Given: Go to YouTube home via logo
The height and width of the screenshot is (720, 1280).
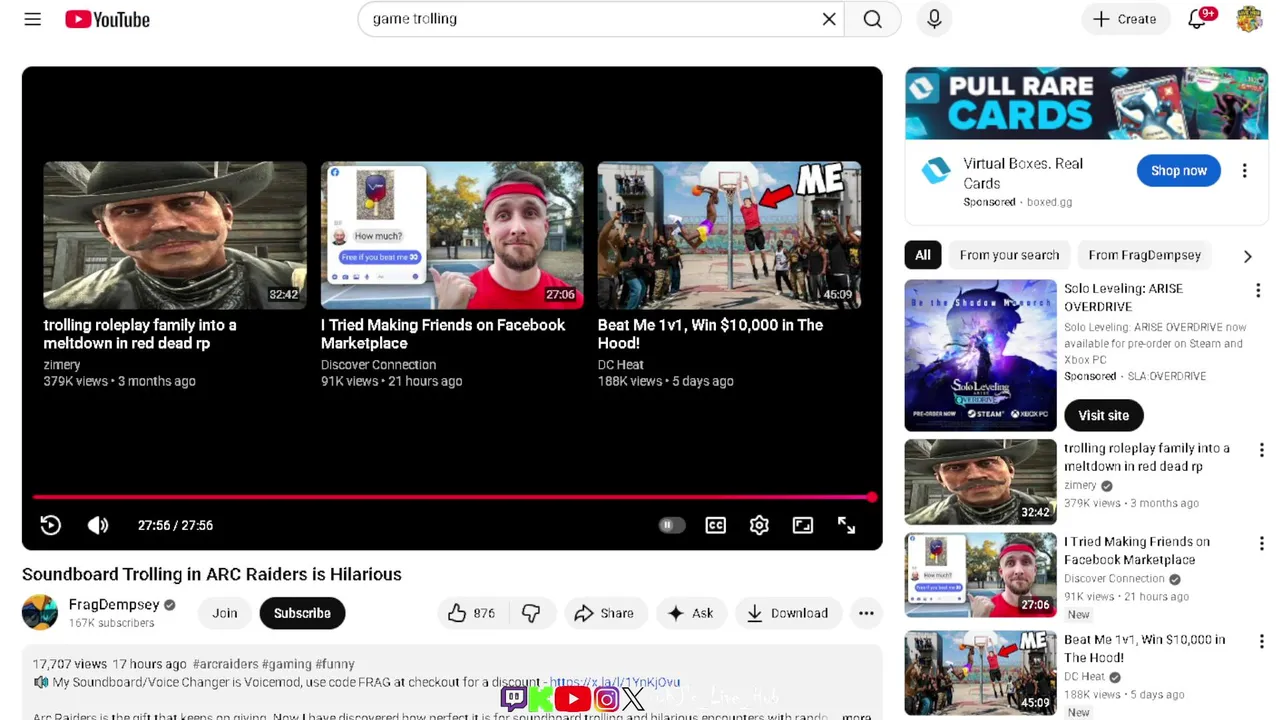Looking at the screenshot, I should click(107, 19).
